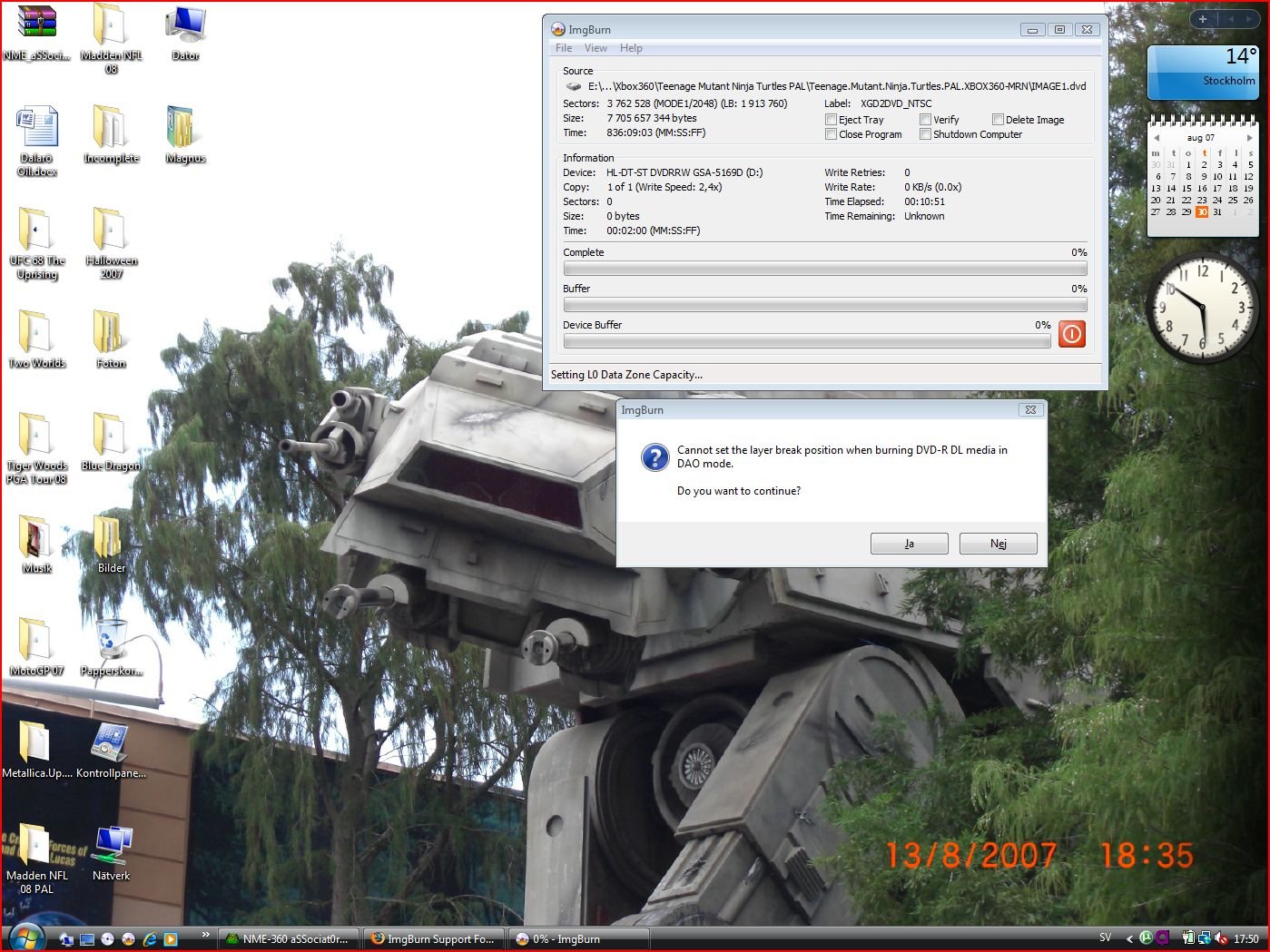Viewport: 1270px width, 952px height.
Task: Open the Help menu in ImgBurn
Action: coord(631,48)
